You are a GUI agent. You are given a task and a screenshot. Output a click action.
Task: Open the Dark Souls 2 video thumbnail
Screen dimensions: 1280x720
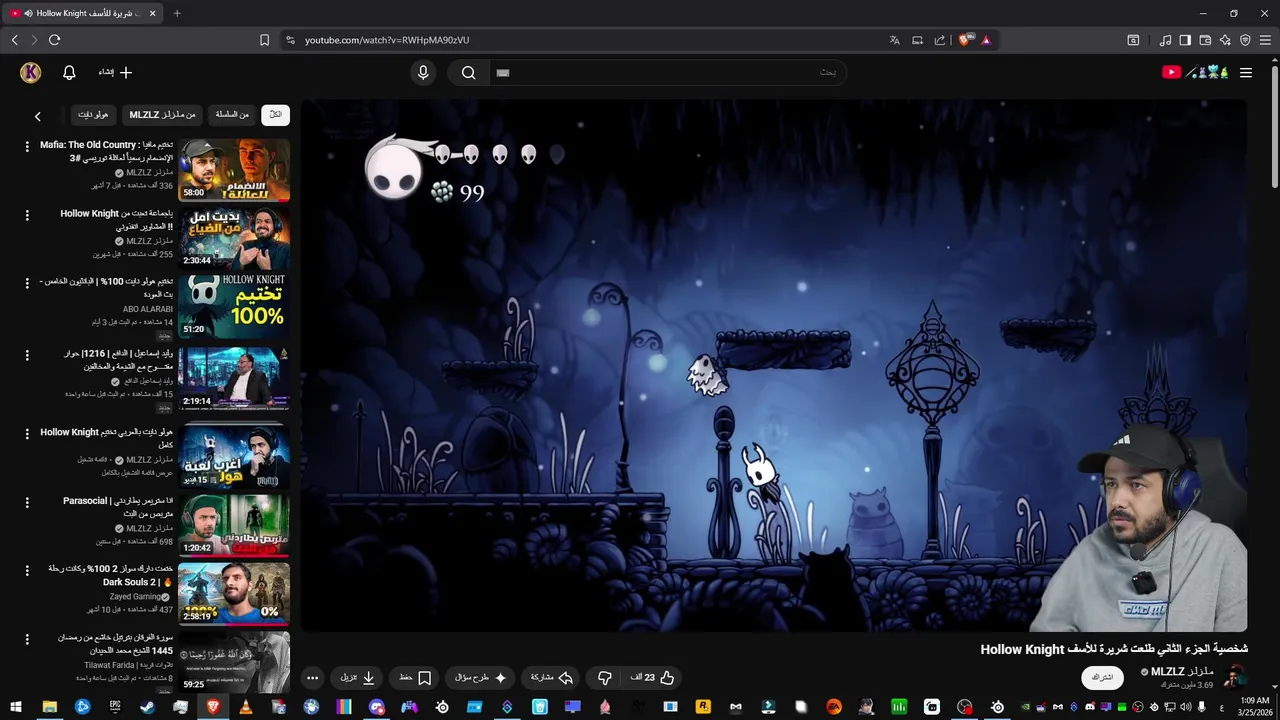[234, 593]
